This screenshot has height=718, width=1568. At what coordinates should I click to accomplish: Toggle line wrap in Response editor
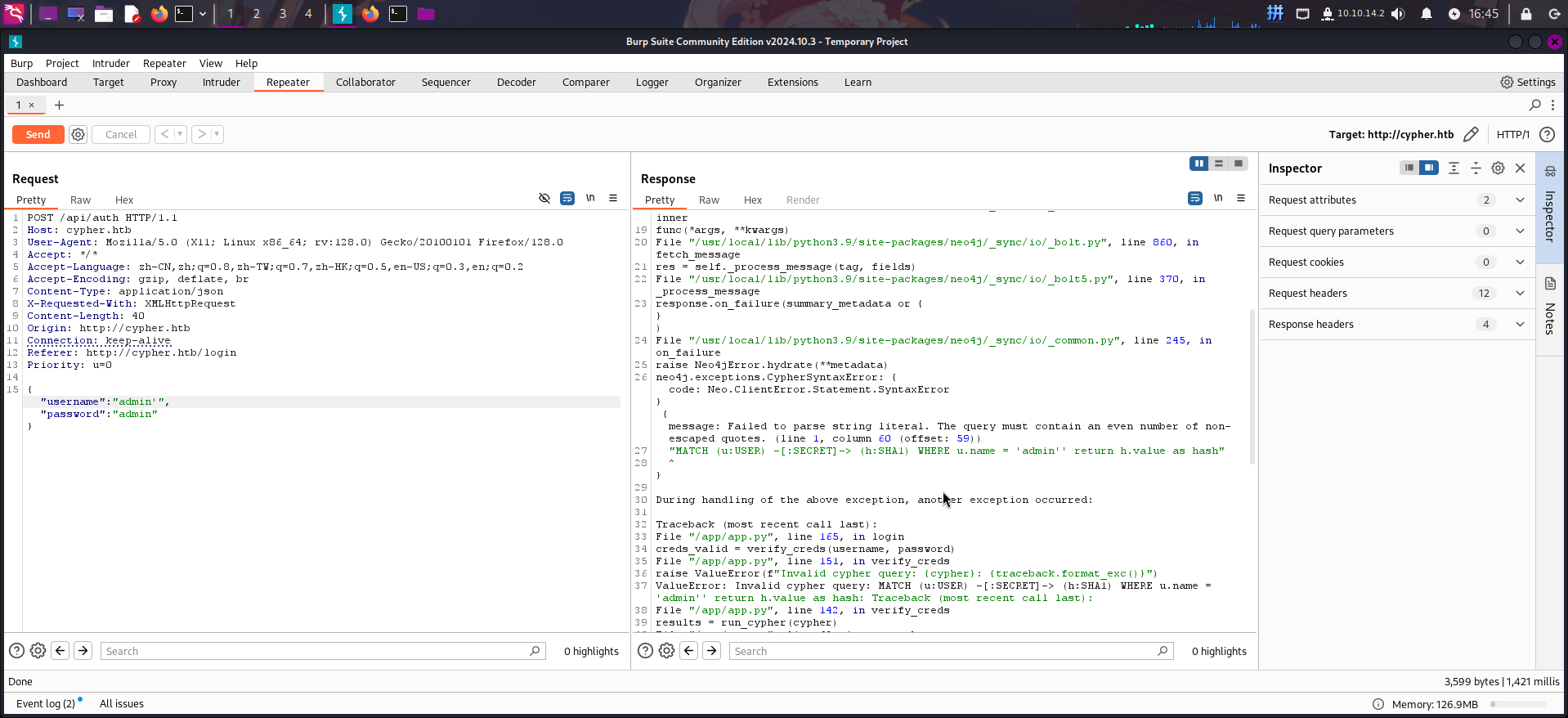[x=1195, y=198]
